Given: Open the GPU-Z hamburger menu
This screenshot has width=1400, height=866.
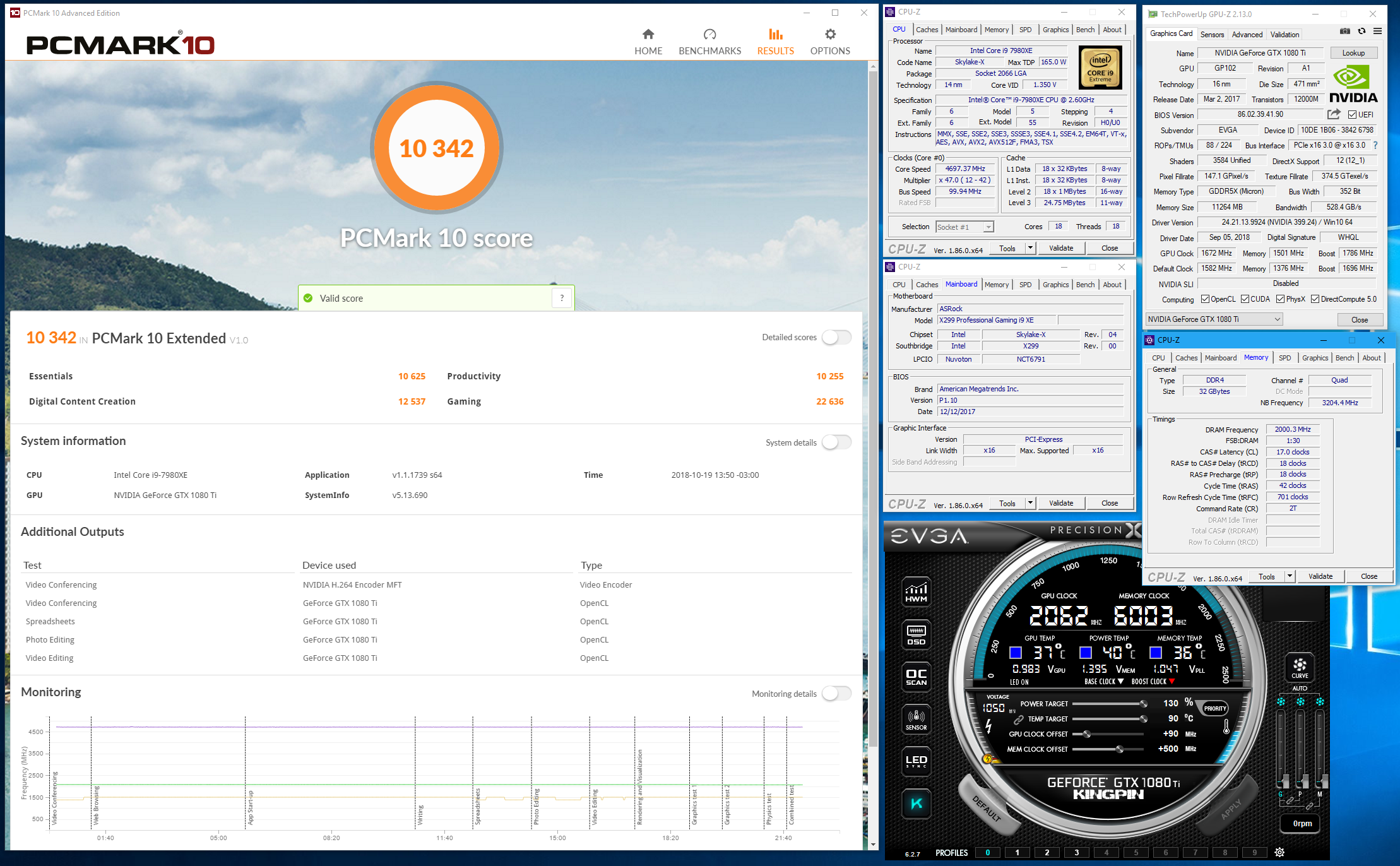Looking at the screenshot, I should pos(1378,31).
